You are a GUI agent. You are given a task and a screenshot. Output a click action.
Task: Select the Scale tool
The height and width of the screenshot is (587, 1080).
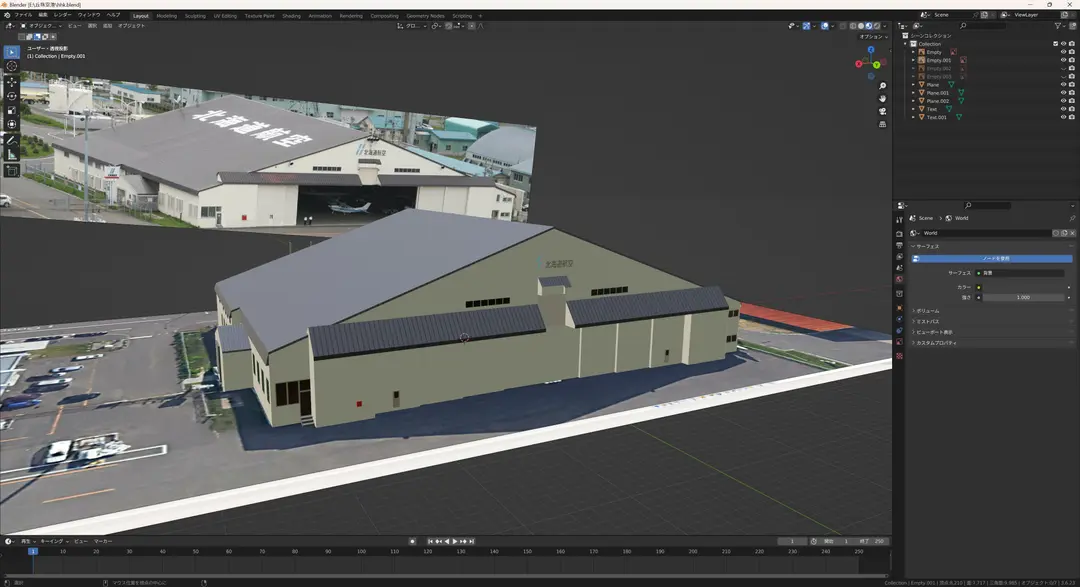click(12, 110)
